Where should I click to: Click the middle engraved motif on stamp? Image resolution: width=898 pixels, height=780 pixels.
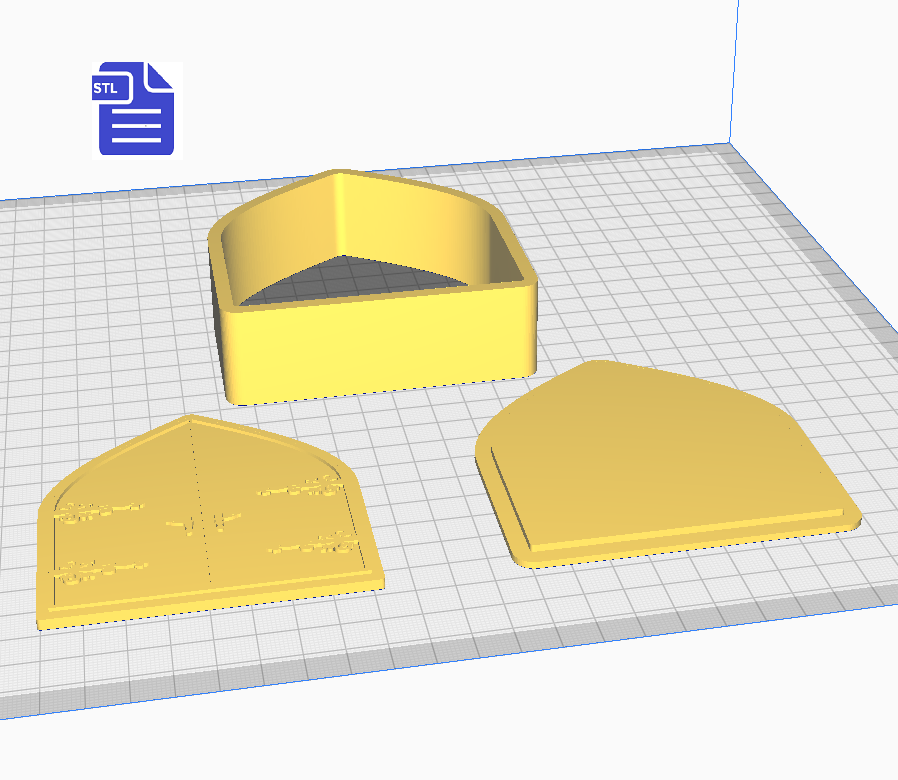pyautogui.click(x=205, y=522)
